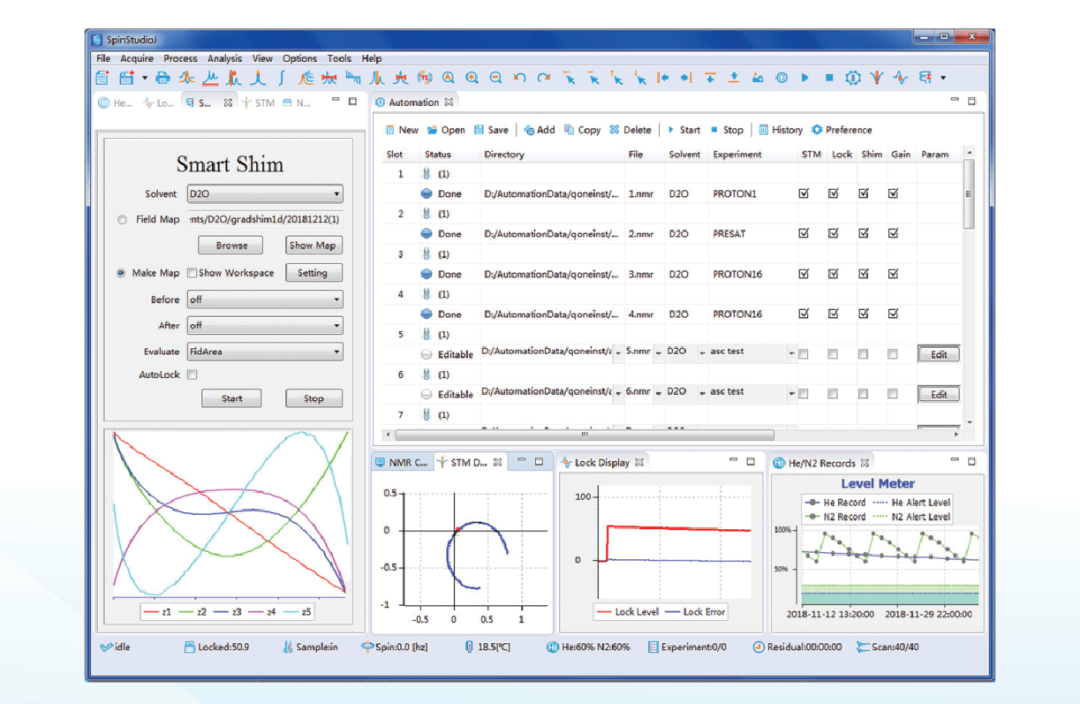Viewport: 1080px width, 704px height.
Task: Open the Process menu
Action: click(180, 59)
